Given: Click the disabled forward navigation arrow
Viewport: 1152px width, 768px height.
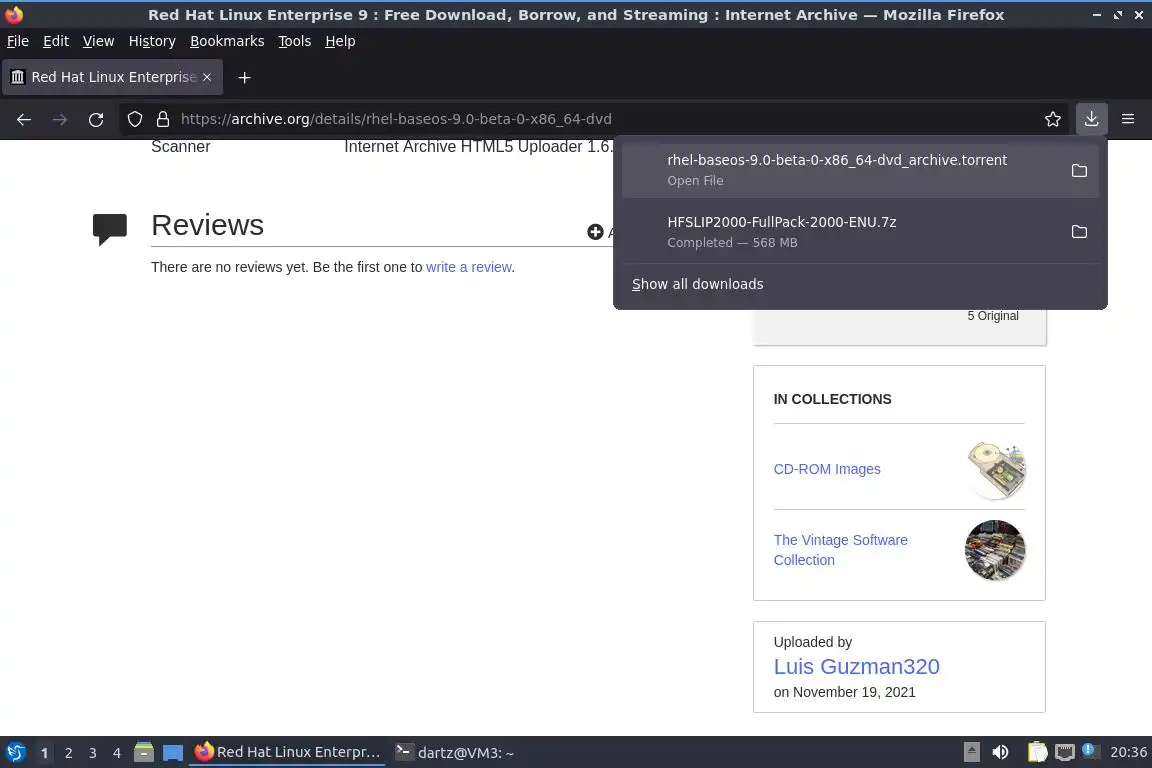Looking at the screenshot, I should click(x=60, y=119).
